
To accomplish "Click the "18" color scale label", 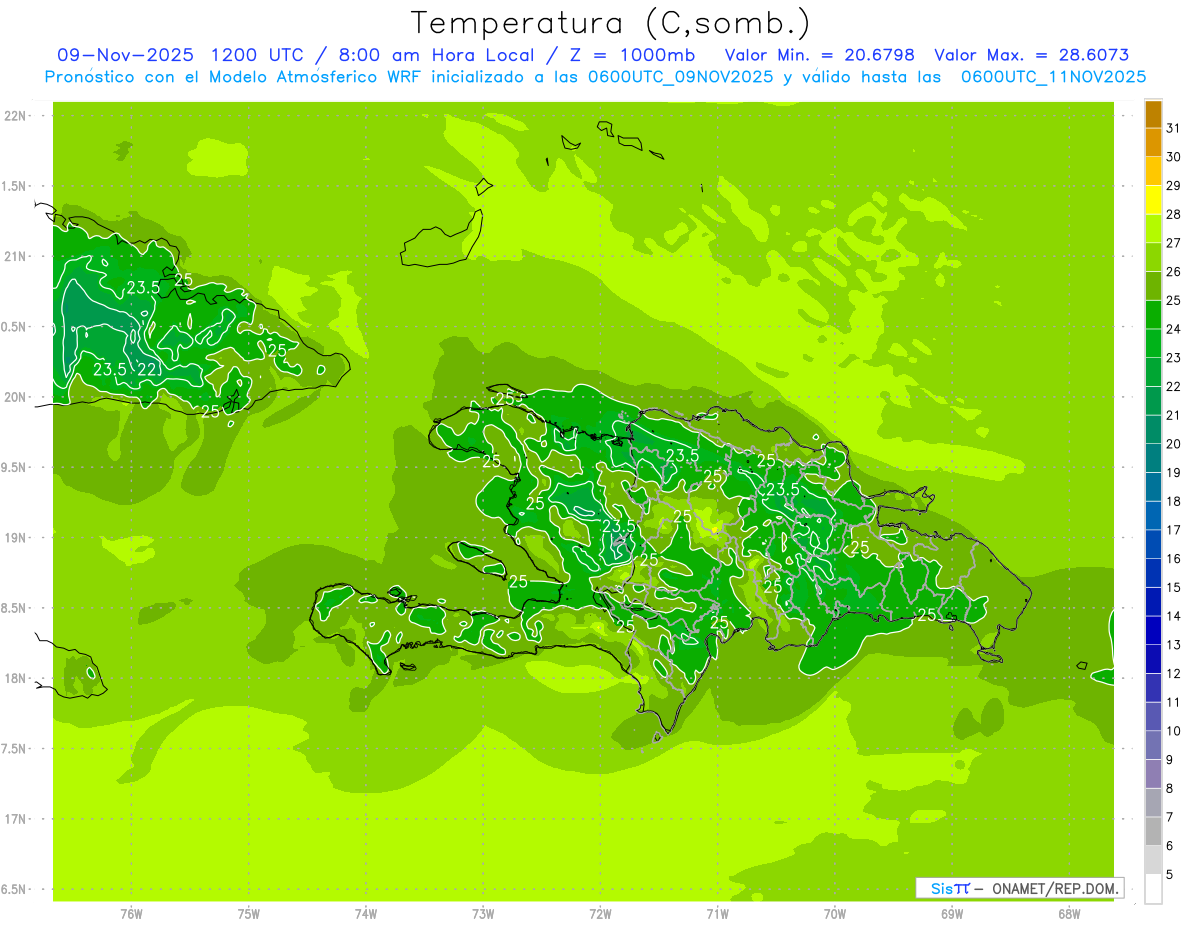I will 1173,501.
